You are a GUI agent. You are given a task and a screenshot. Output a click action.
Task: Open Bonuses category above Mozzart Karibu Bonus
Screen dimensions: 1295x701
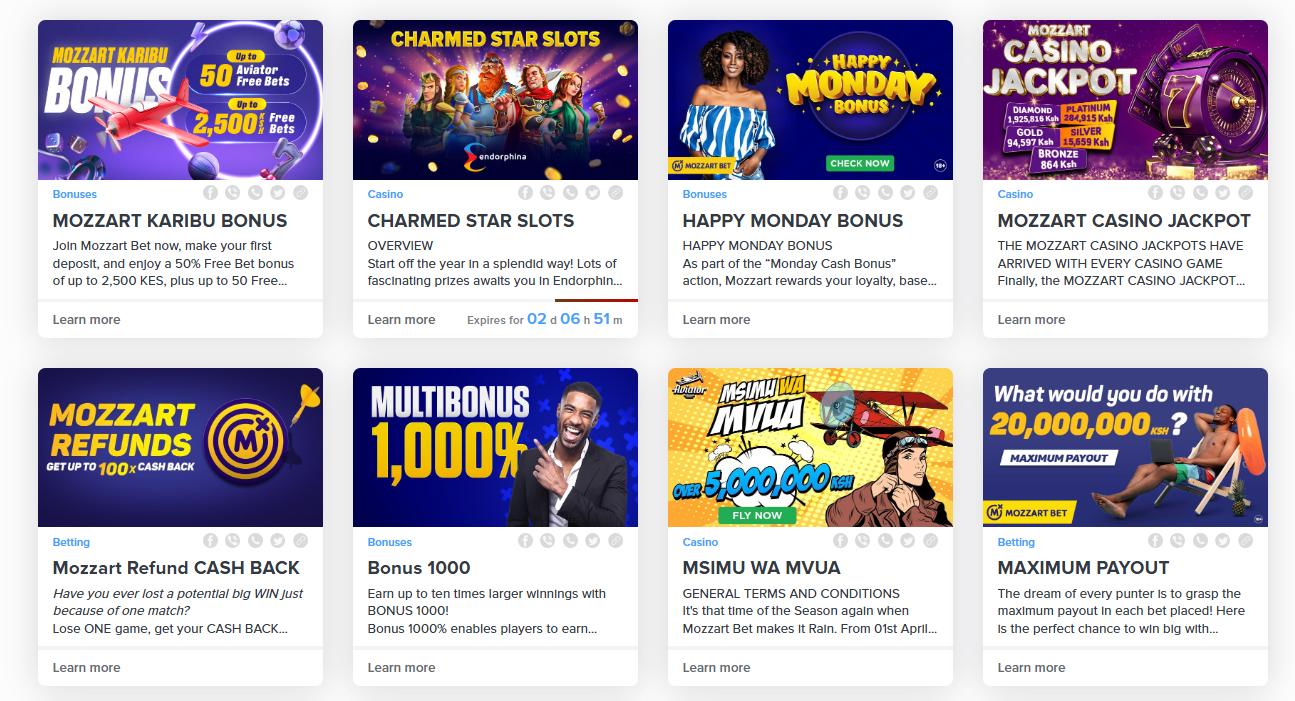click(x=75, y=194)
